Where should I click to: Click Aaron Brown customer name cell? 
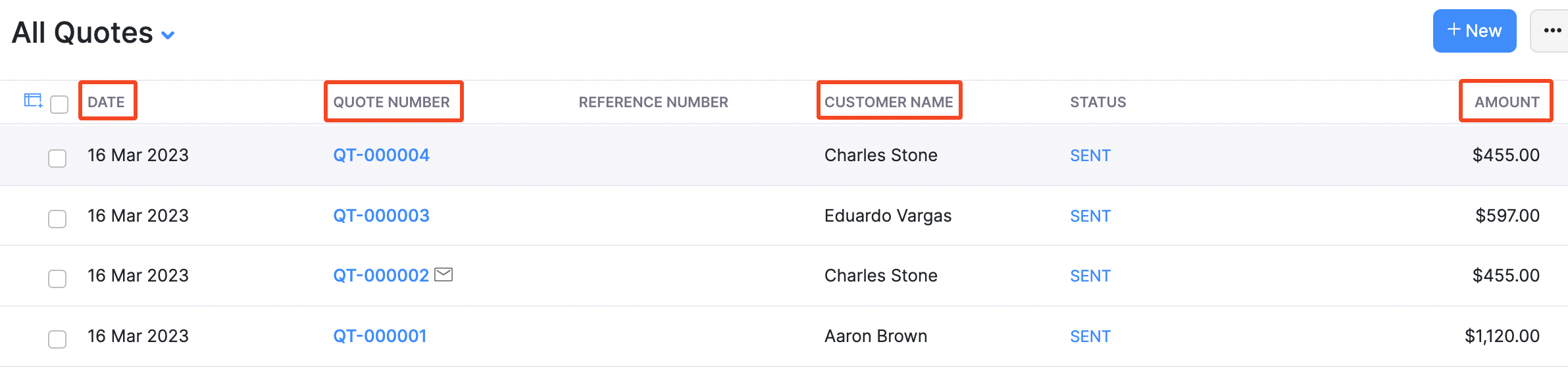point(875,336)
